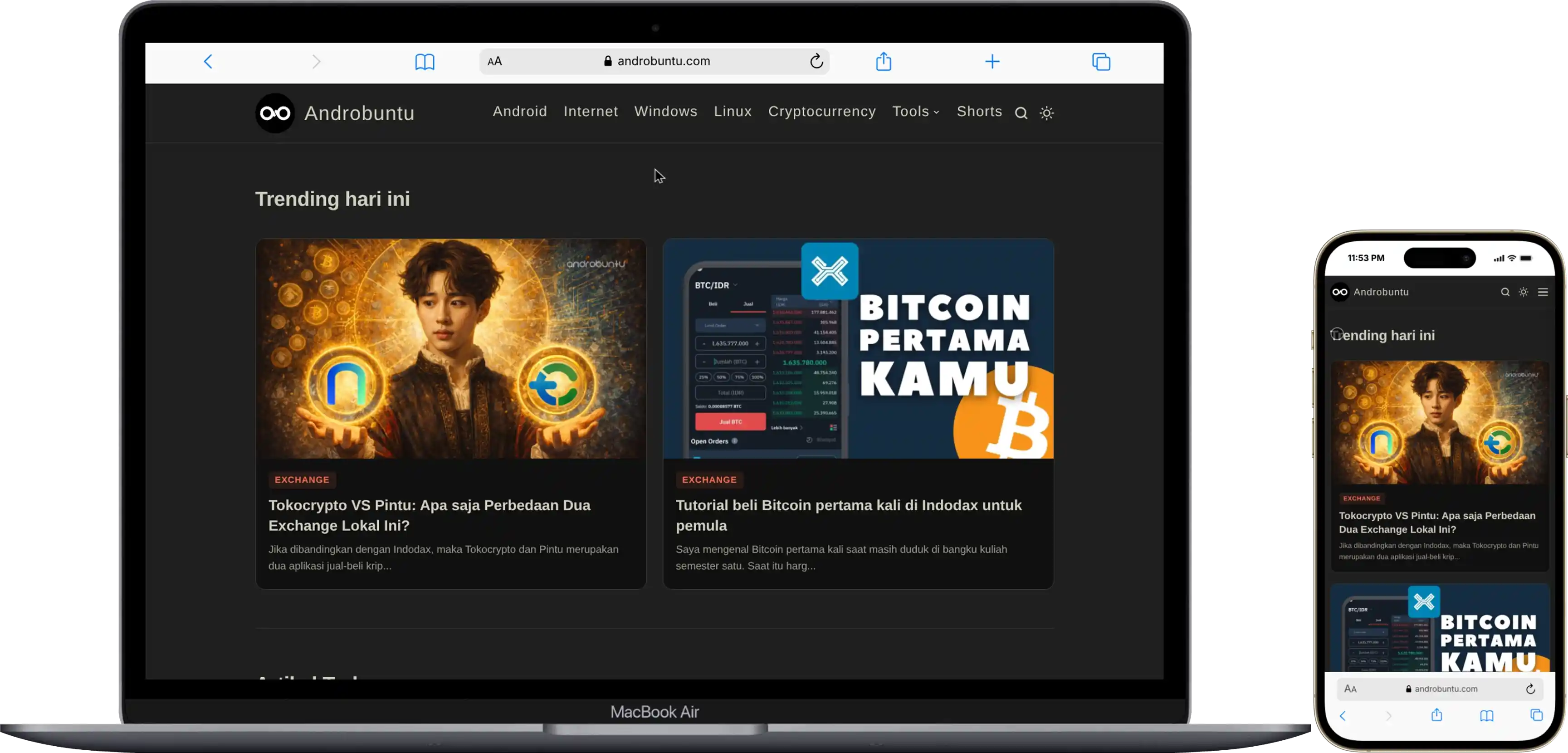Open Androbuntu home link on iPhone
The height and width of the screenshot is (753, 1568).
[1381, 292]
